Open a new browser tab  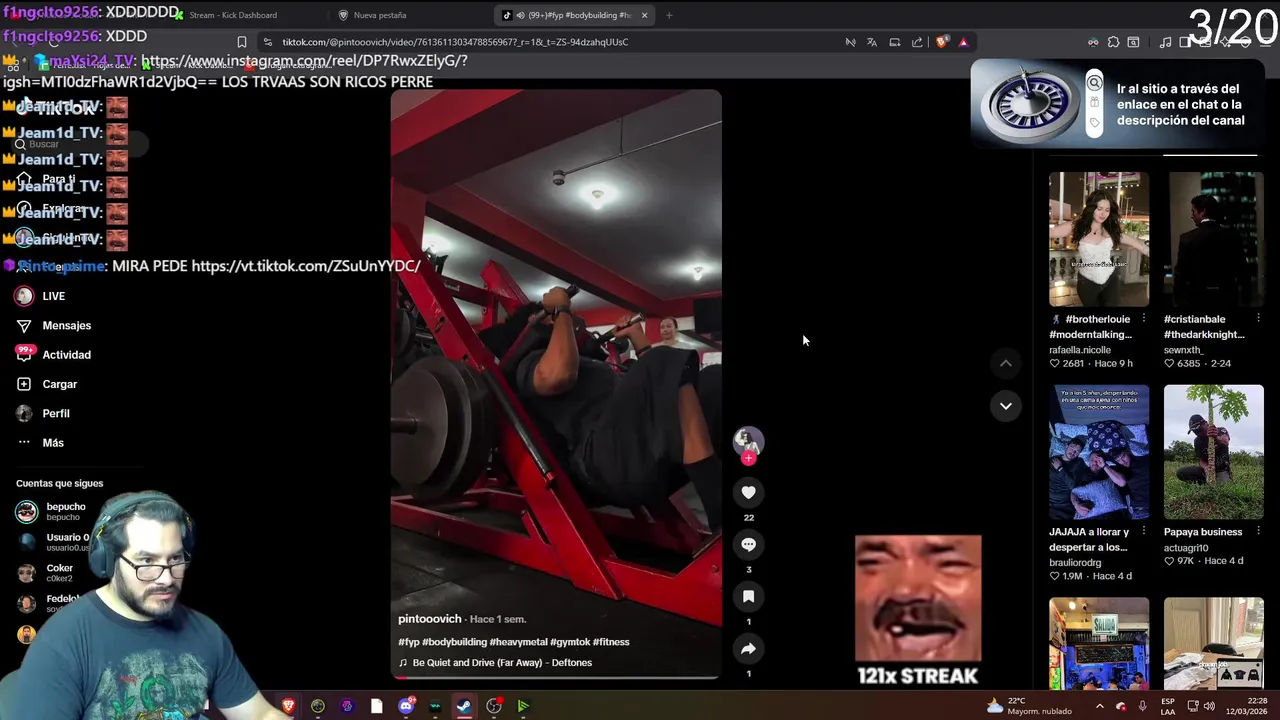[669, 15]
